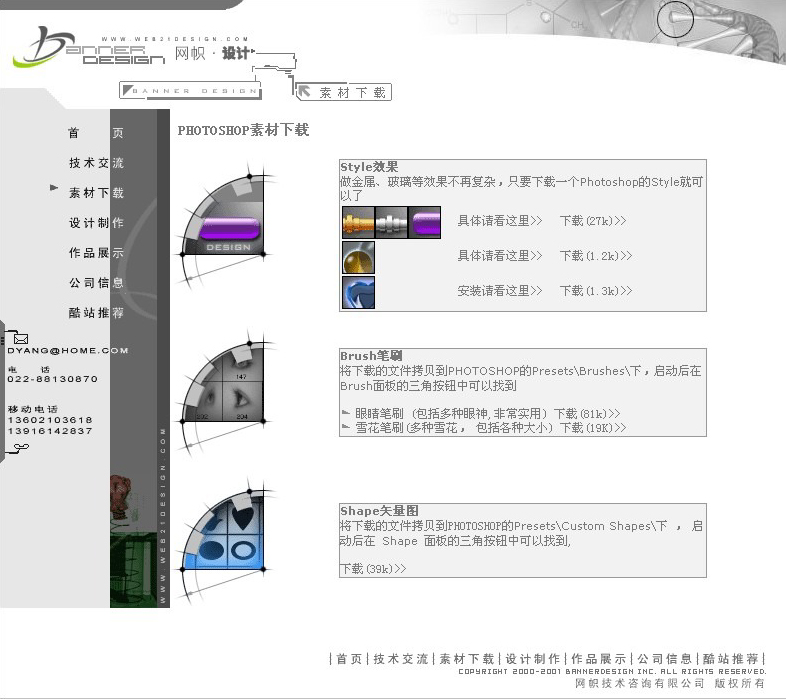Click the Style效果 heading
Screen dimensions: 786x700
click(369, 167)
